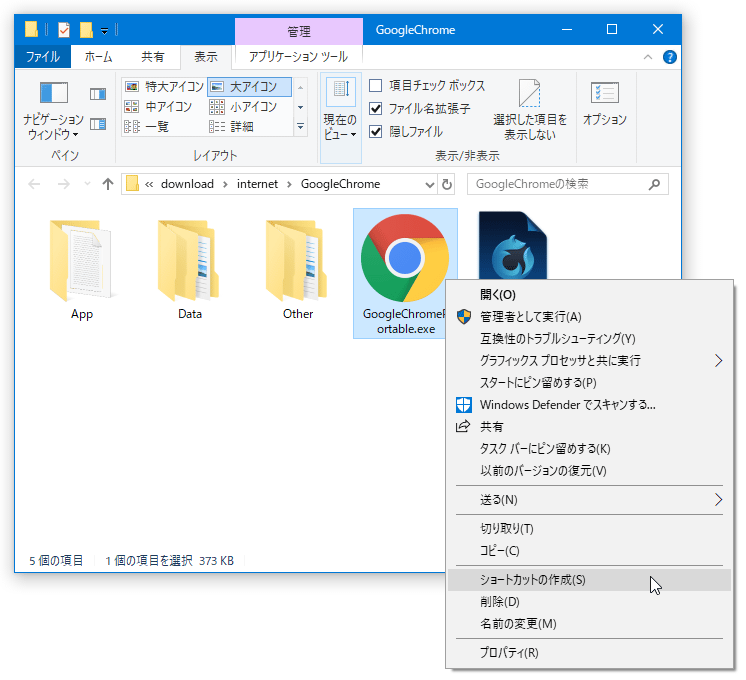The height and width of the screenshot is (680, 746).
Task: Select the App folder
Action: click(x=82, y=270)
